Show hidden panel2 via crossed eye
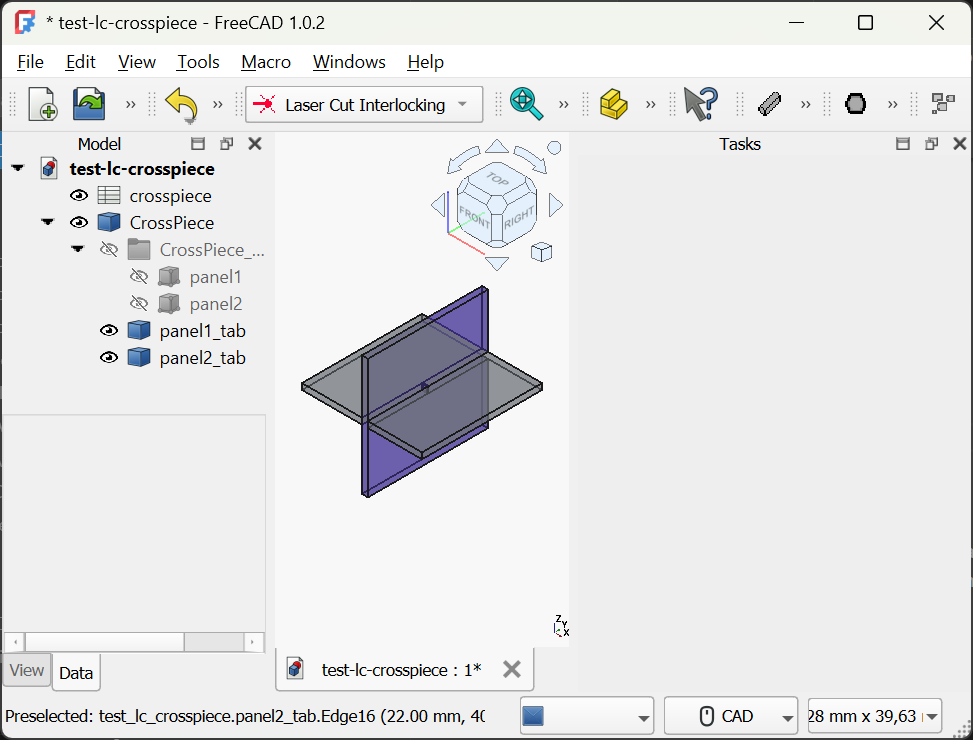 138,304
